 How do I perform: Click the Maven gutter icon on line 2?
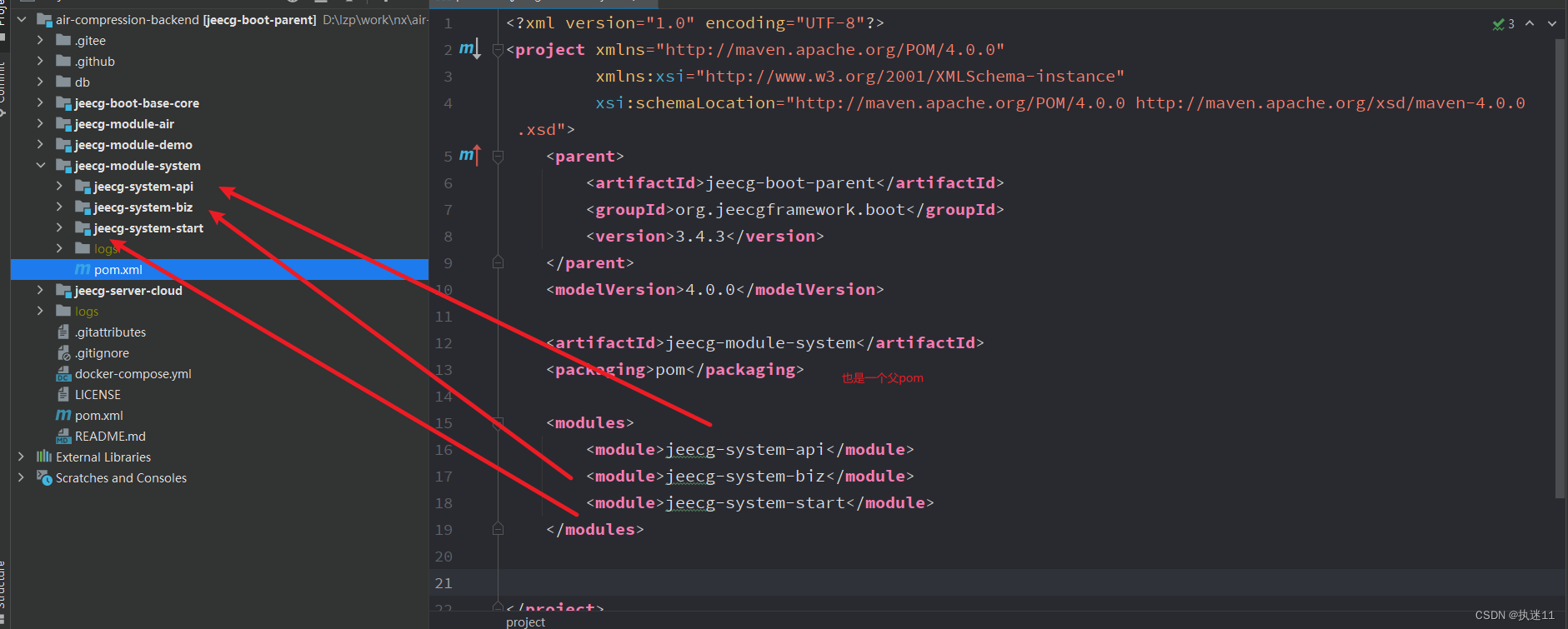[469, 49]
